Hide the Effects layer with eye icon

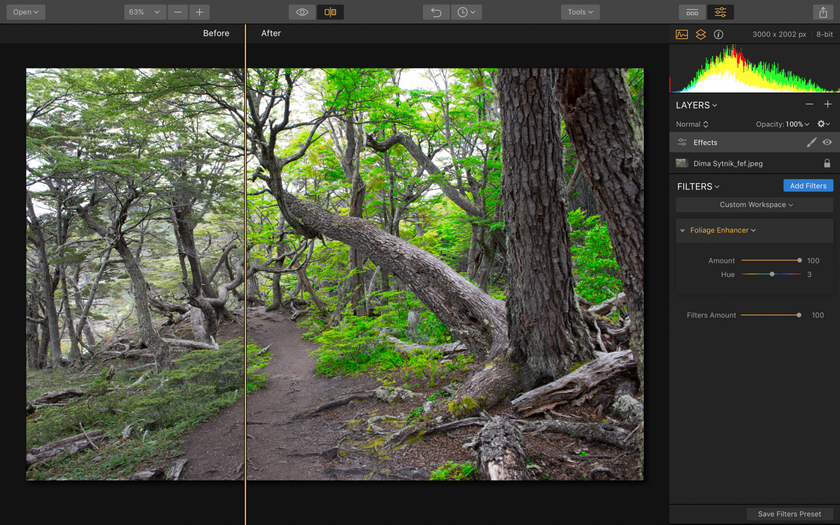(827, 142)
